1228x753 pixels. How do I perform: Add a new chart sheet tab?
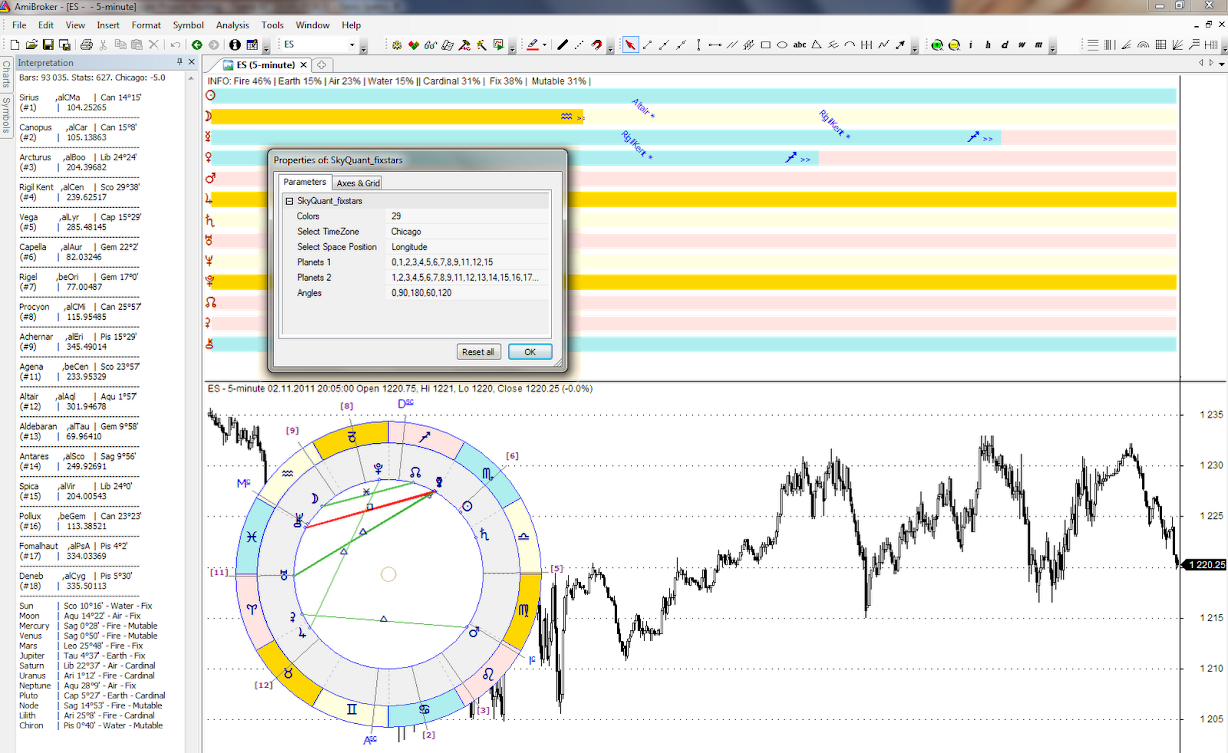(321, 64)
